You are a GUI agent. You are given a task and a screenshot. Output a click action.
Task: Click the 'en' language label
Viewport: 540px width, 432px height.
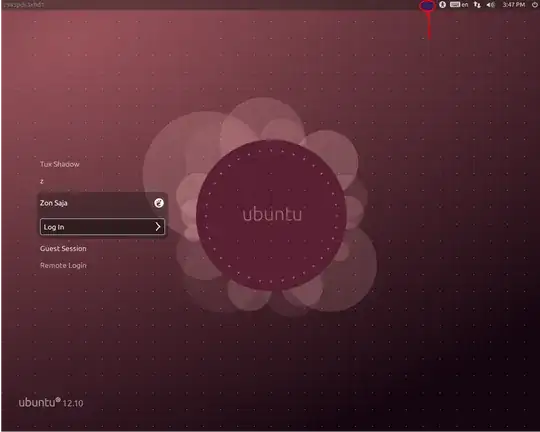[x=465, y=5]
